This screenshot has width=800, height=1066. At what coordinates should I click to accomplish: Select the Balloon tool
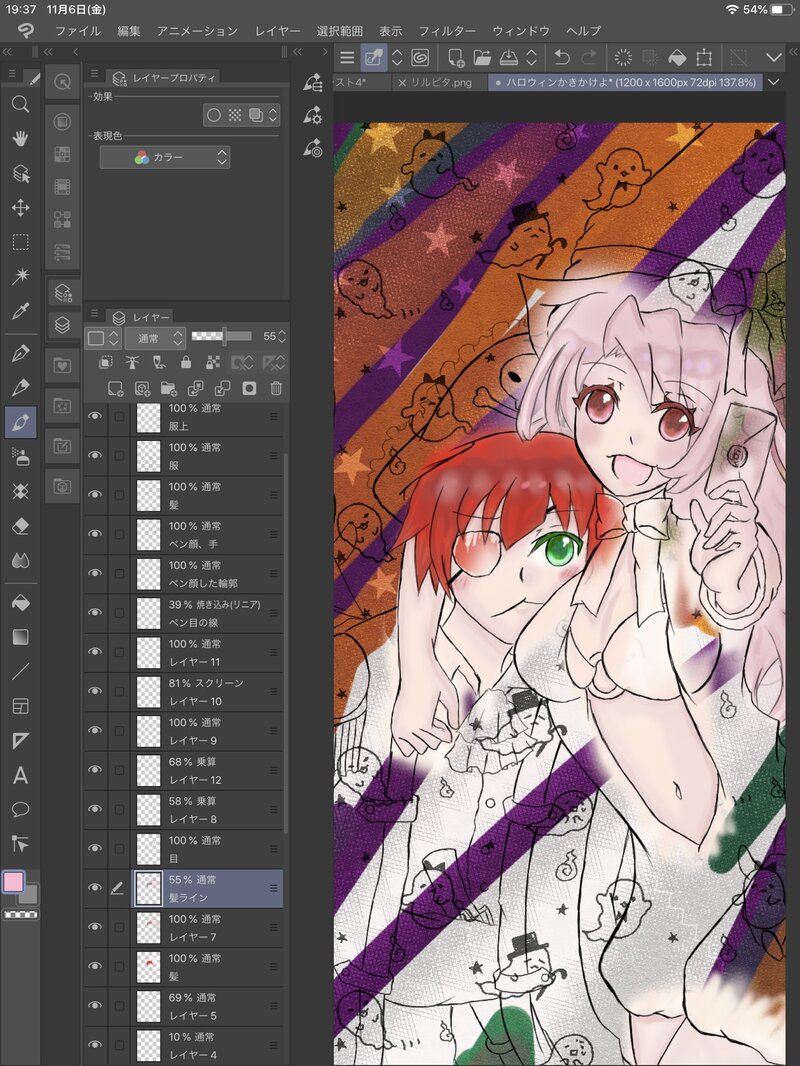pyautogui.click(x=20, y=810)
